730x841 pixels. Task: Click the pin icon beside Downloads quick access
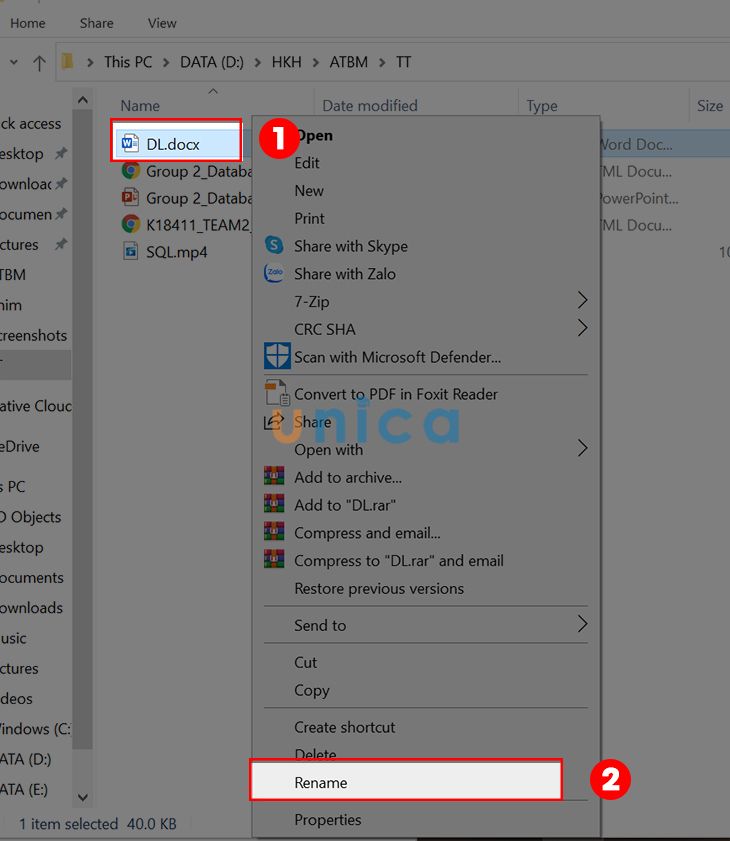point(62,183)
